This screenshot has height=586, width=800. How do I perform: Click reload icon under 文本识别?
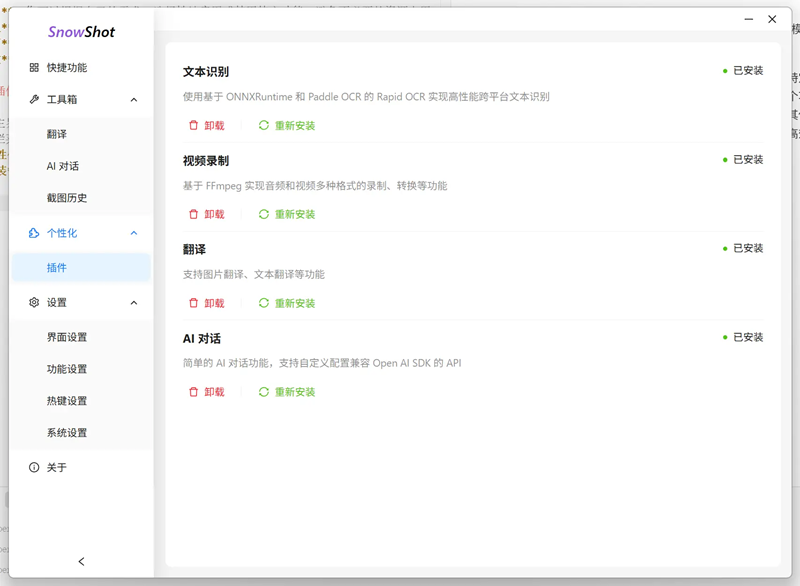(264, 125)
